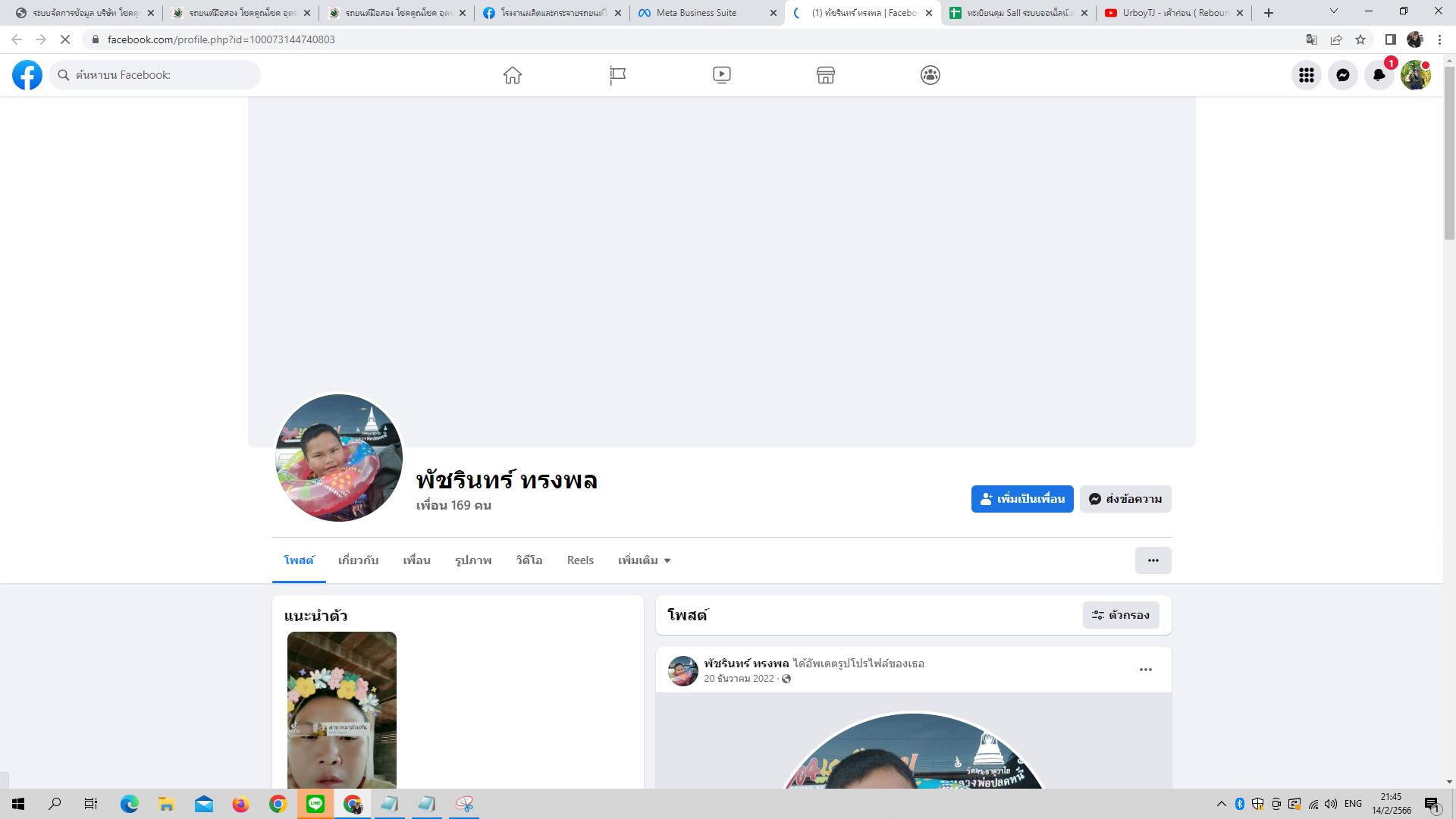
Task: Open the Facebook menu grid icon
Action: (1307, 75)
